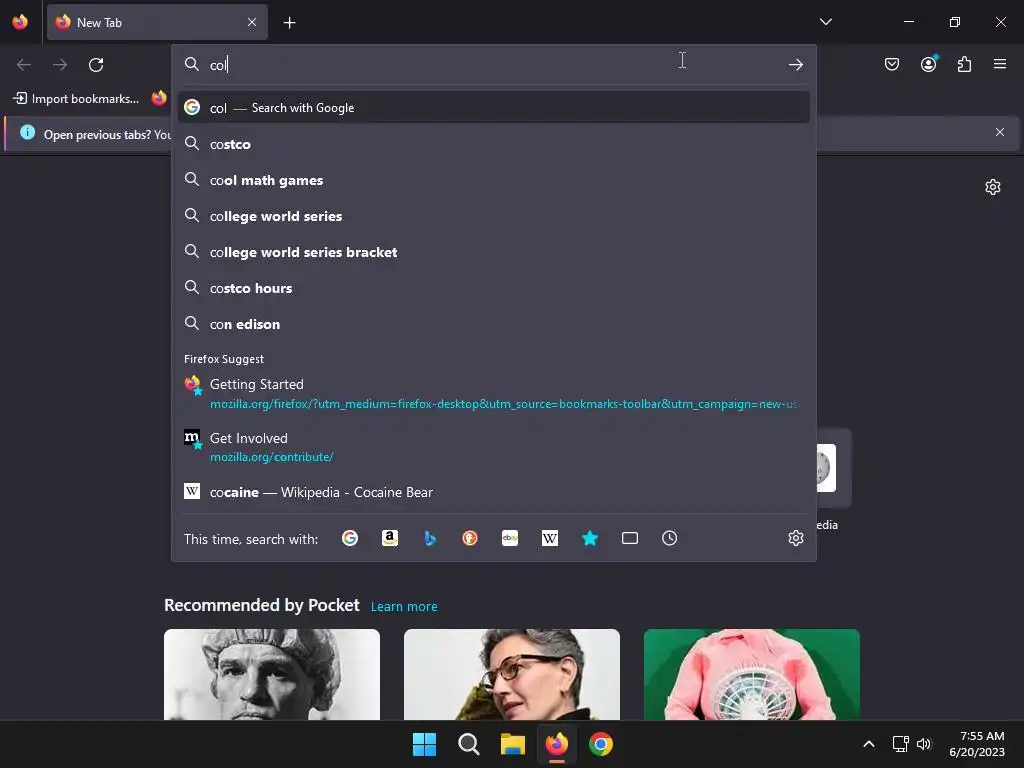Search this time with DuckDuckGo

470,538
